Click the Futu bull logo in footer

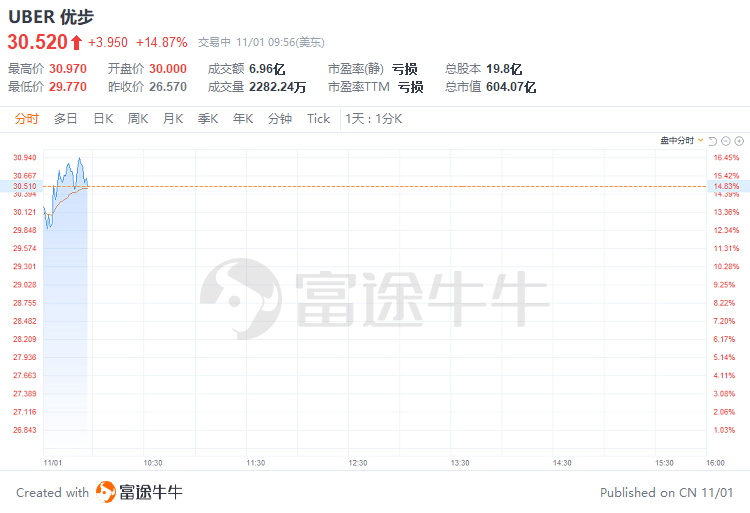(x=106, y=492)
